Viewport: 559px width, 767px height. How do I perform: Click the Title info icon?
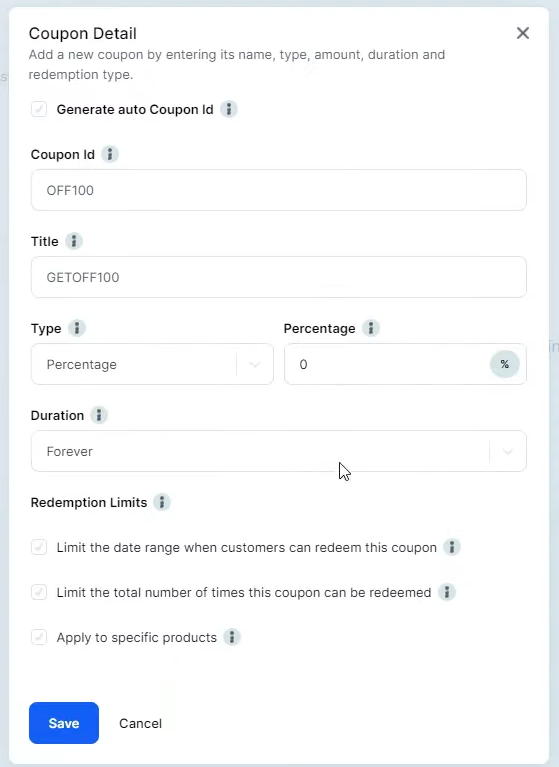tap(73, 241)
